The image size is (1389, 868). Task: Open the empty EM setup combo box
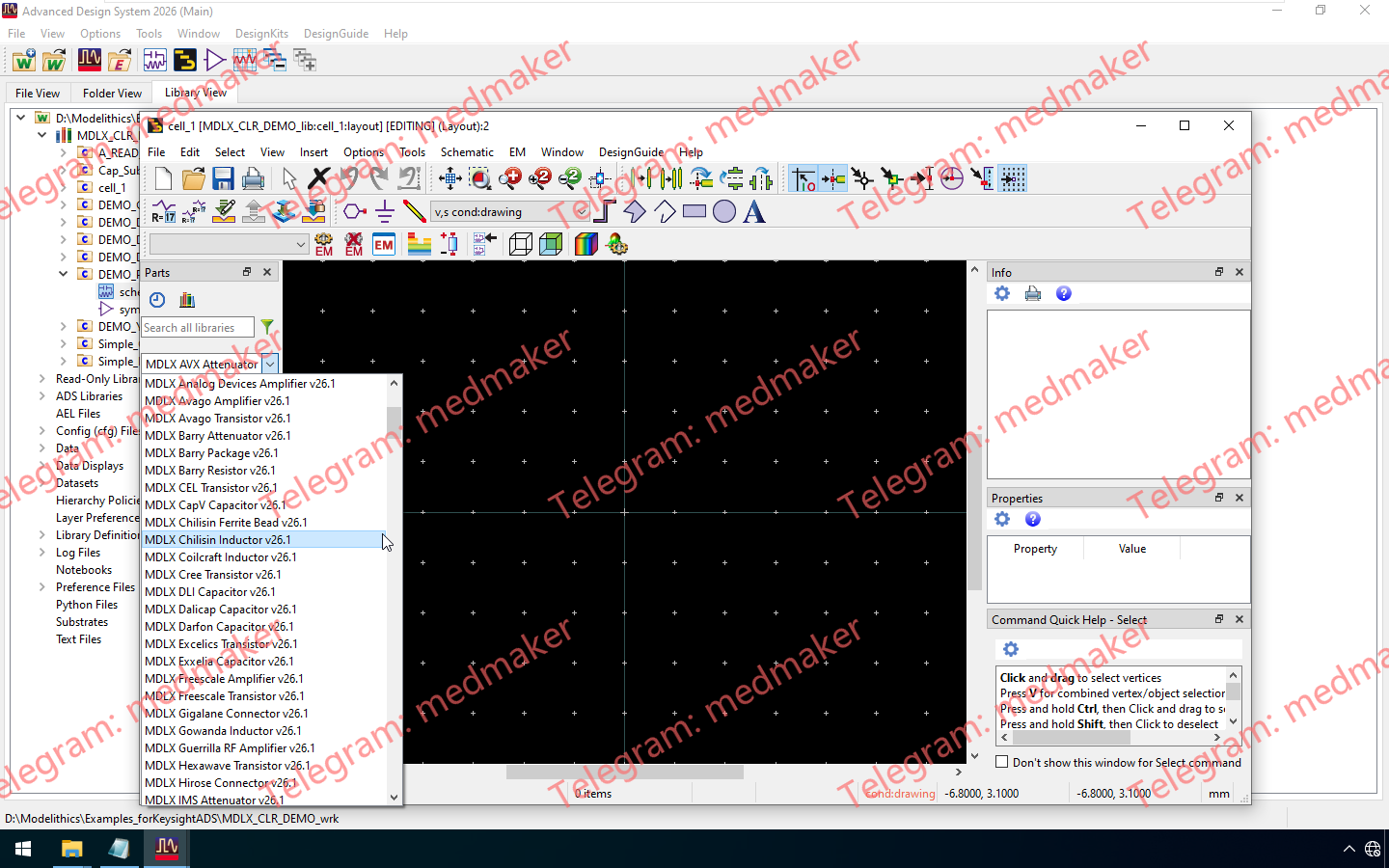(x=229, y=244)
